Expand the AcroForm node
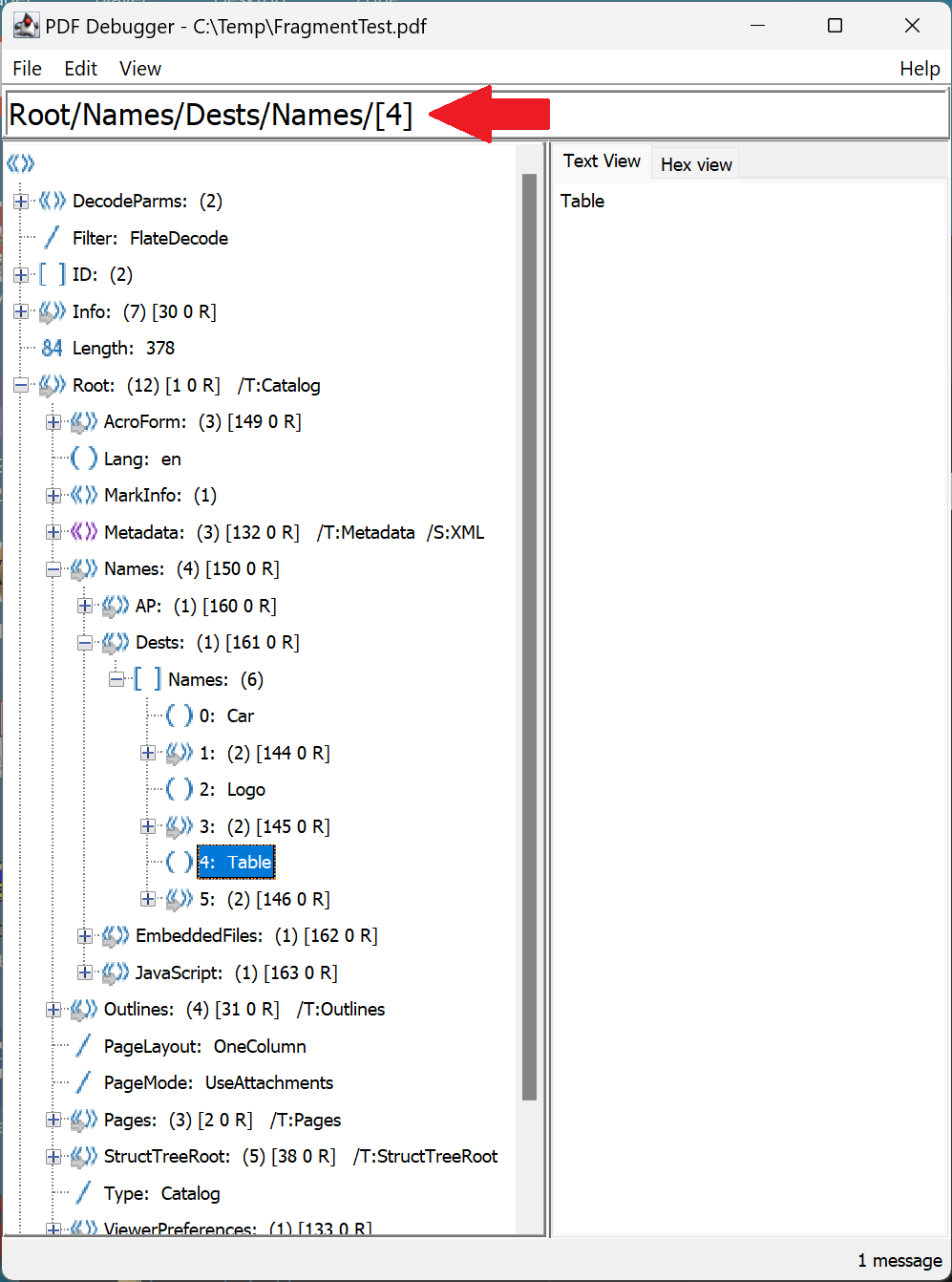The height and width of the screenshot is (1282, 952). (x=53, y=421)
